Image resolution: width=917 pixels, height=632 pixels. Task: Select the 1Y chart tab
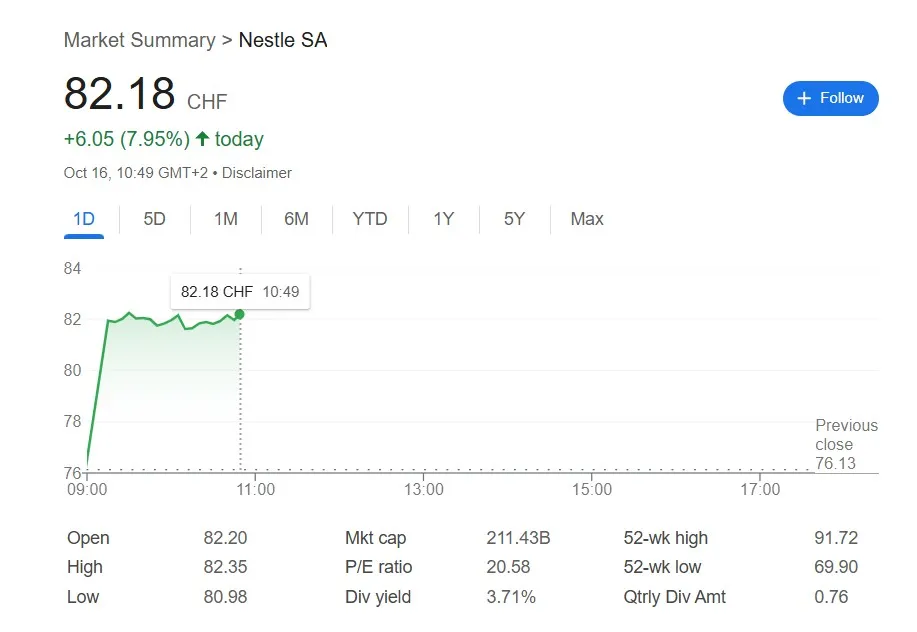coord(443,219)
